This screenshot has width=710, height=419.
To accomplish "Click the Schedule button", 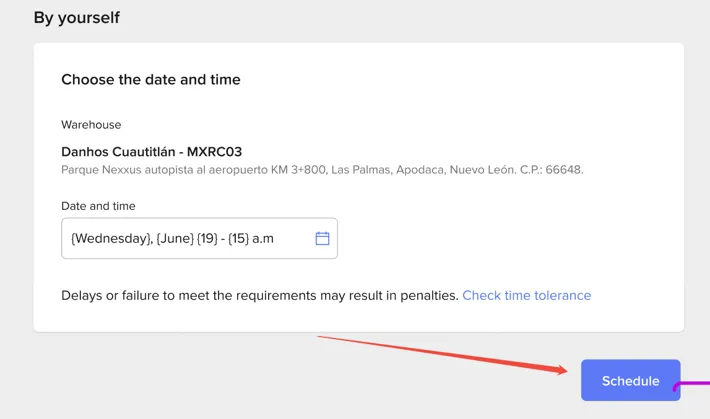I will 630,380.
